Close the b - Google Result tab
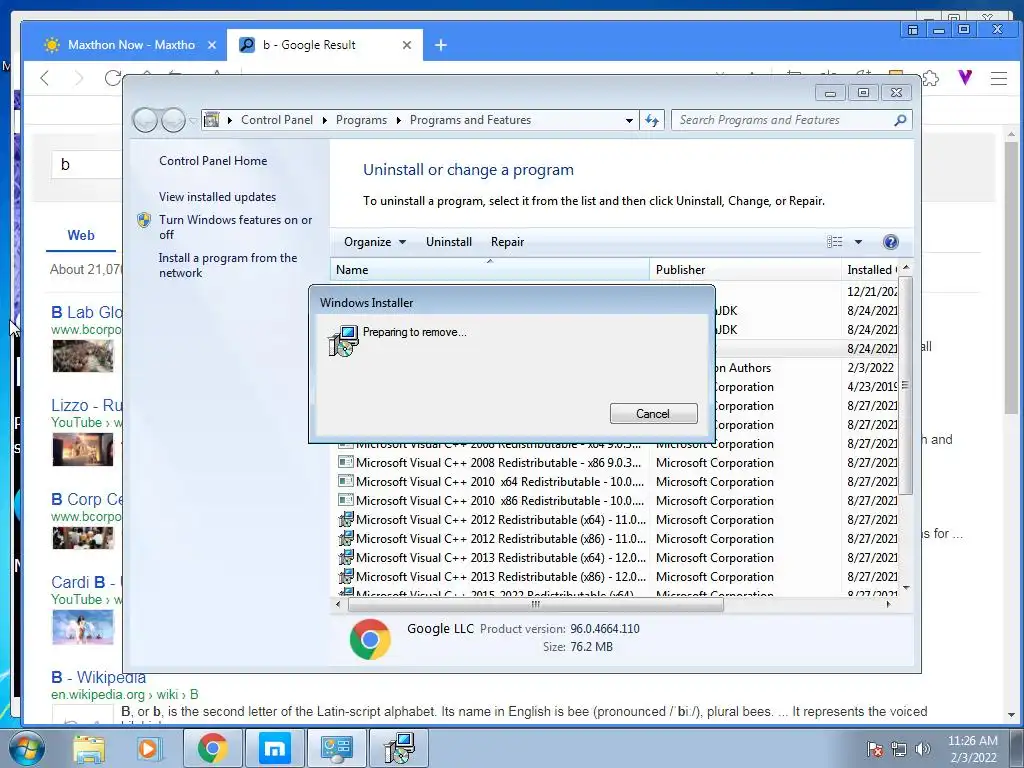 pos(407,45)
